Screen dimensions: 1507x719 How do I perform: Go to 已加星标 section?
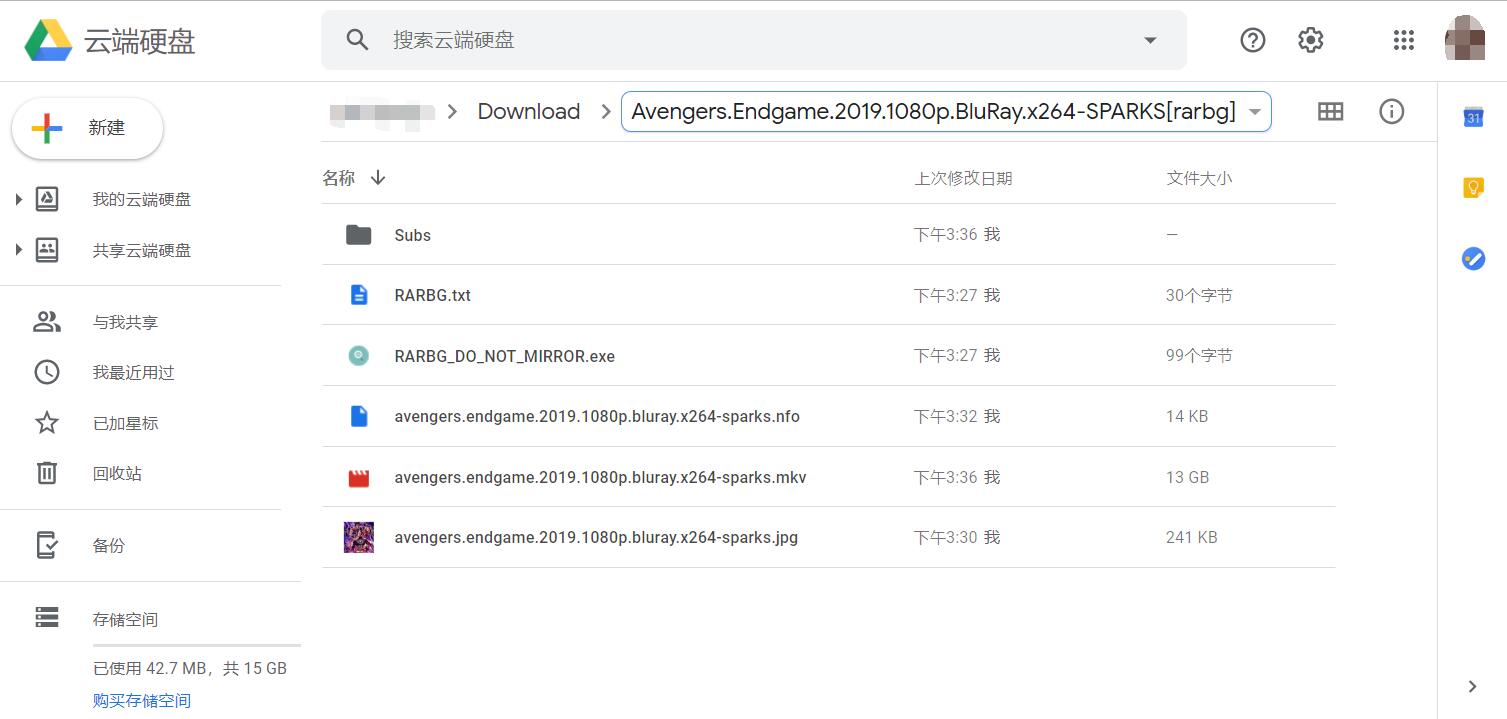[125, 423]
